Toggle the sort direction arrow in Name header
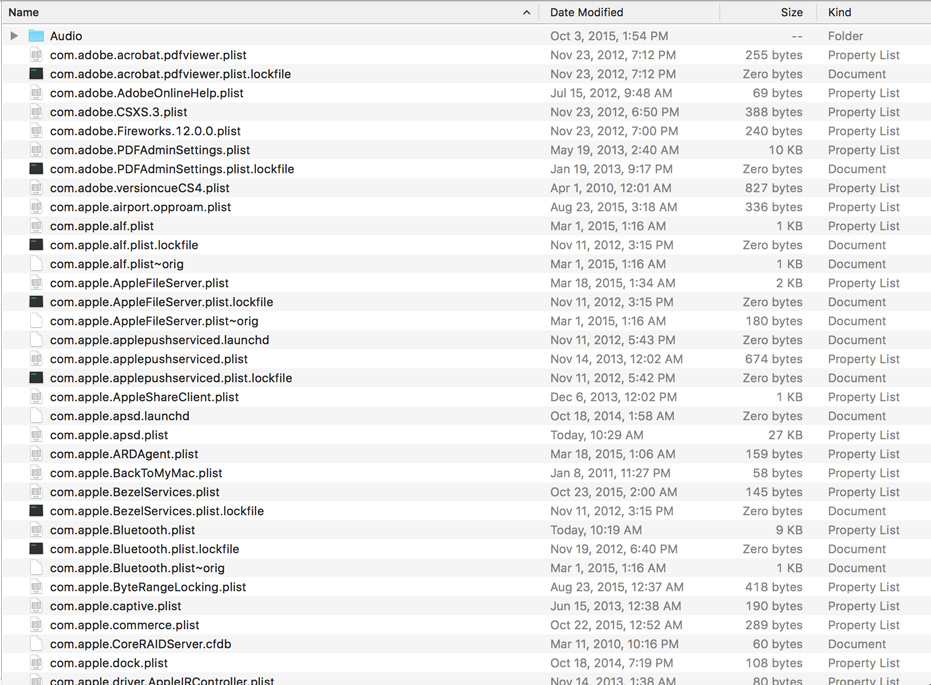The width and height of the screenshot is (931, 685). [526, 12]
